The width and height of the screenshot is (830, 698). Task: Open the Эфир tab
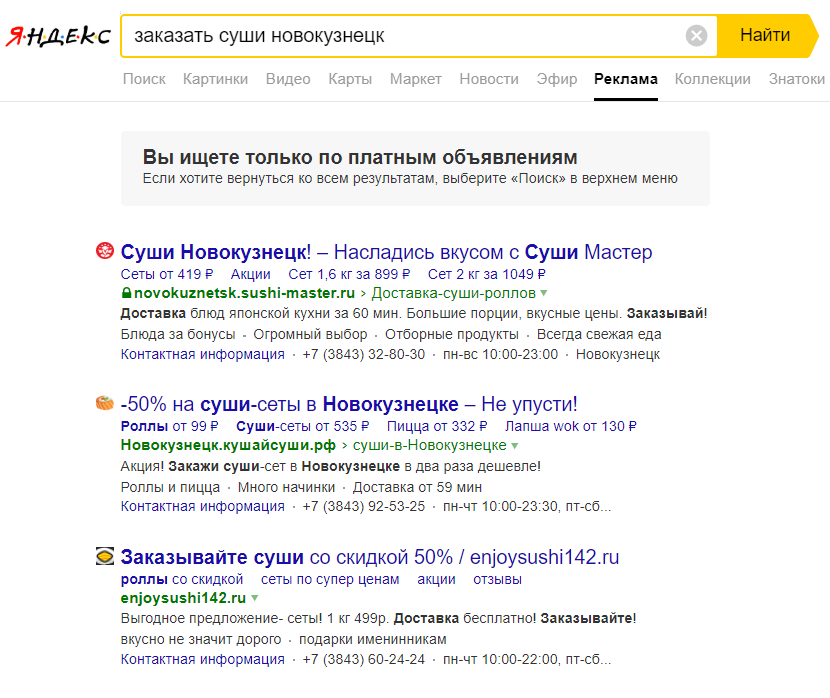(x=556, y=79)
